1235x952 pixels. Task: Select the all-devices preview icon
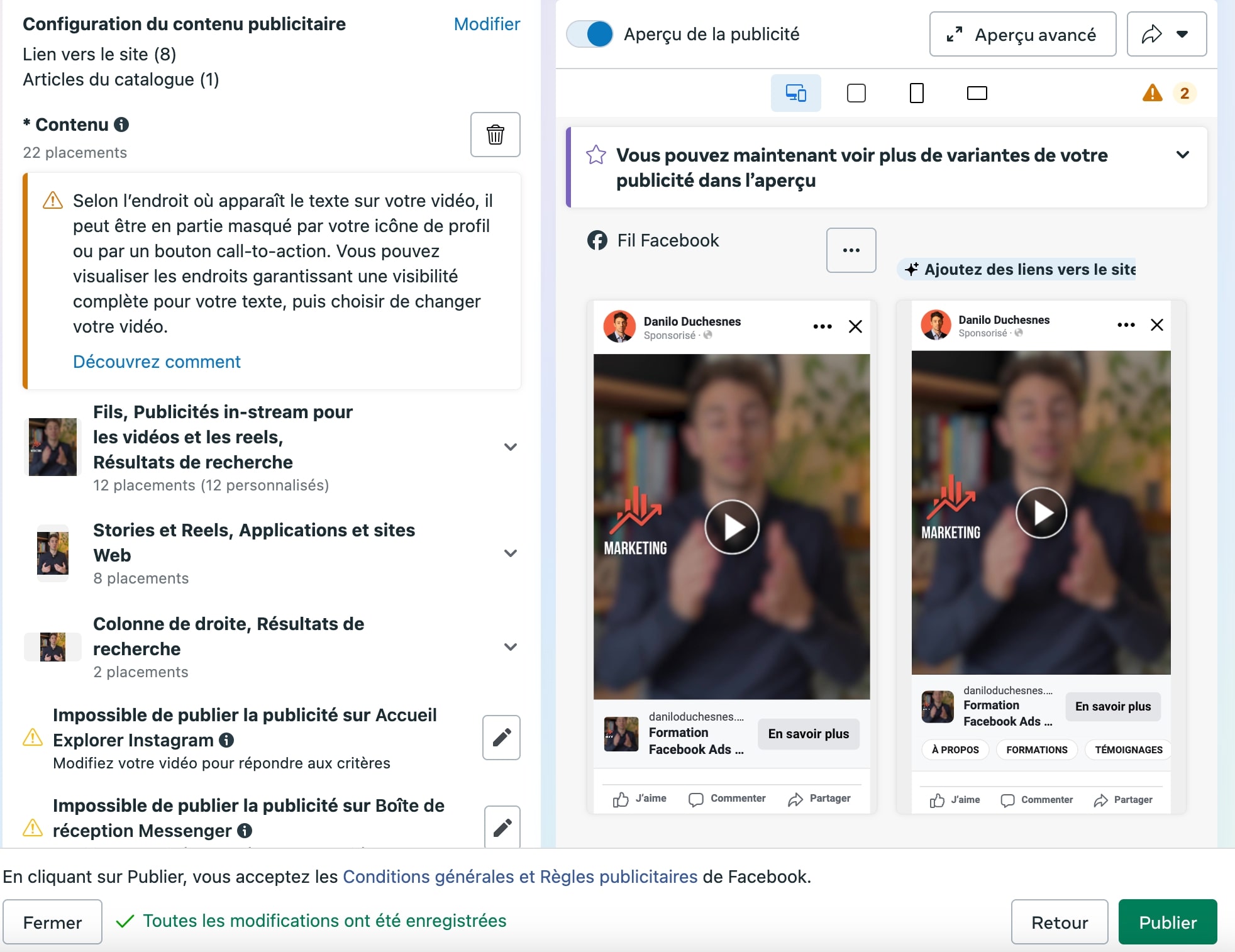point(796,93)
